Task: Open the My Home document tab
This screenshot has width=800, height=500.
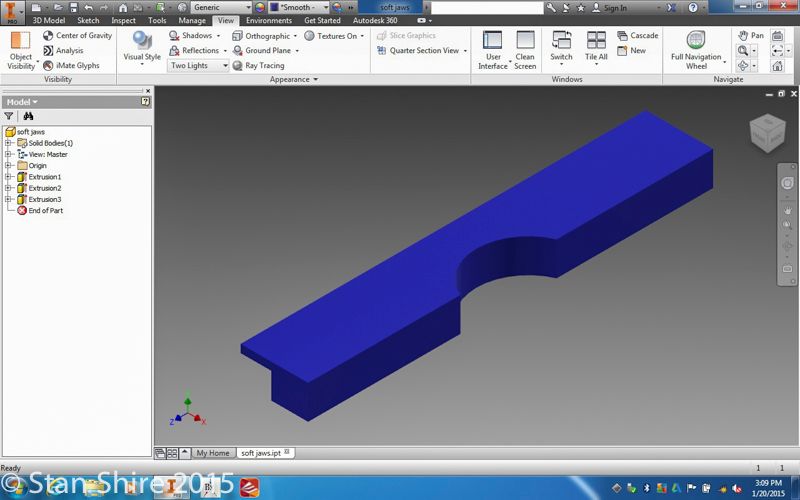Action: (213, 453)
